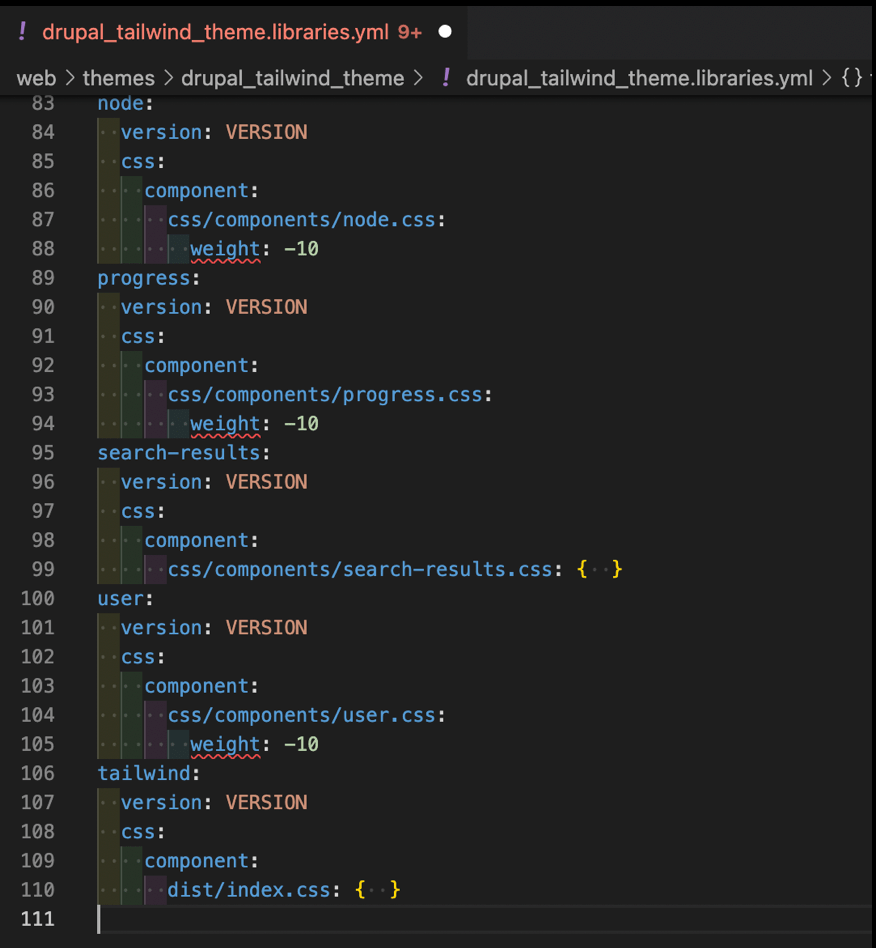Click the 'node:' key on line 83

click(125, 103)
